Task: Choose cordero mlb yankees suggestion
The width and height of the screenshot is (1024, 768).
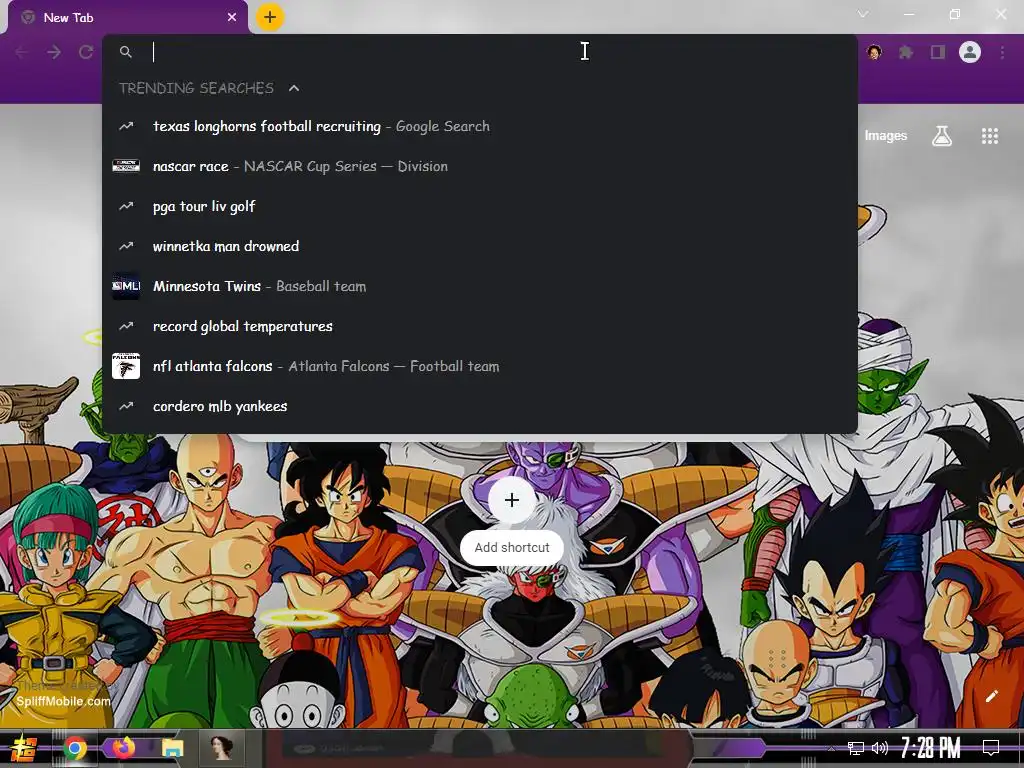Action: click(x=480, y=406)
